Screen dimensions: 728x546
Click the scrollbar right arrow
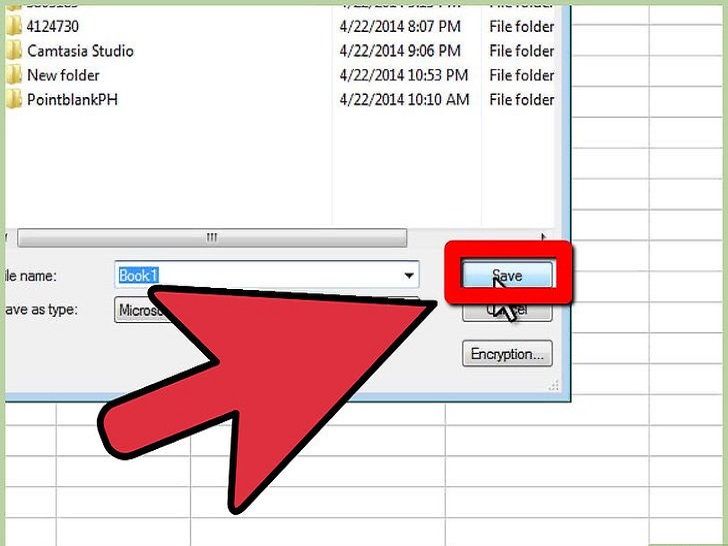(542, 237)
